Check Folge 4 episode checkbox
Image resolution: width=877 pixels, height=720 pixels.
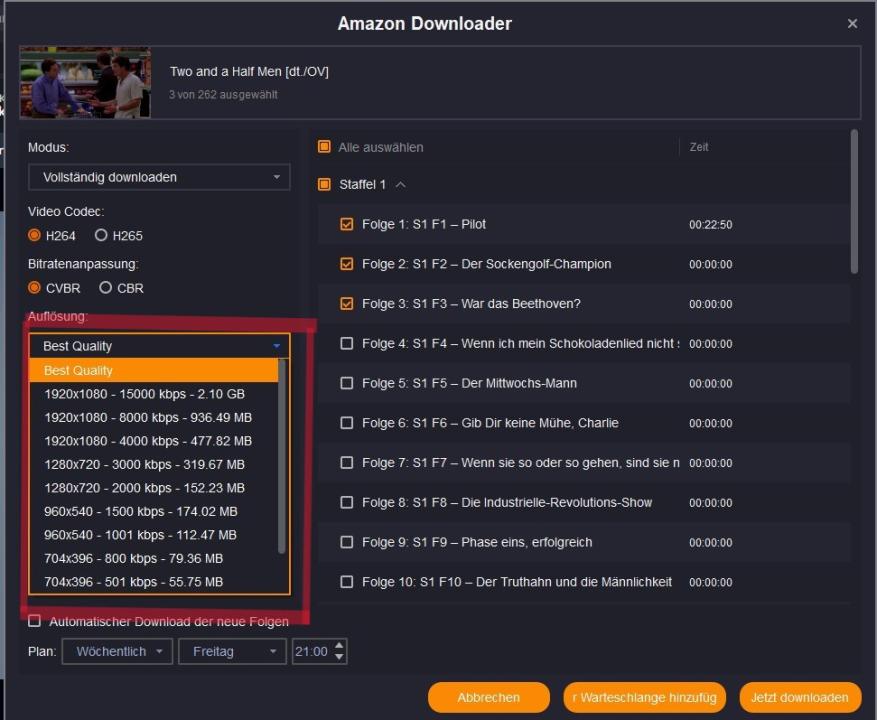(347, 343)
